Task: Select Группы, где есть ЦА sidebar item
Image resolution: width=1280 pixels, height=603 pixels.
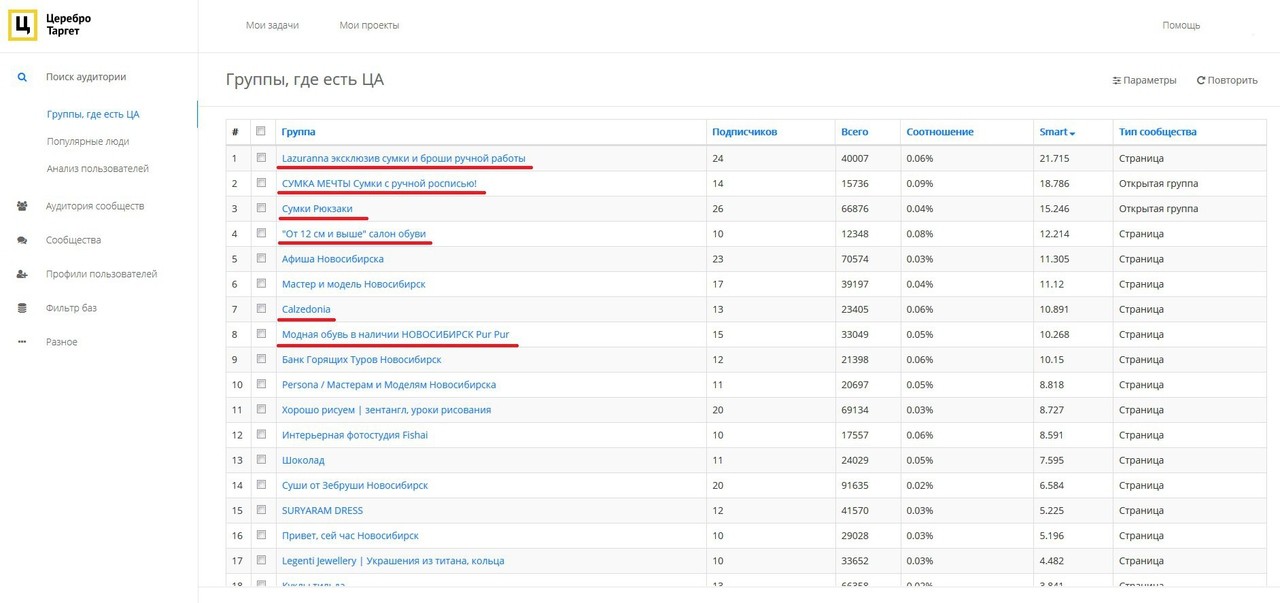Action: pos(93,114)
